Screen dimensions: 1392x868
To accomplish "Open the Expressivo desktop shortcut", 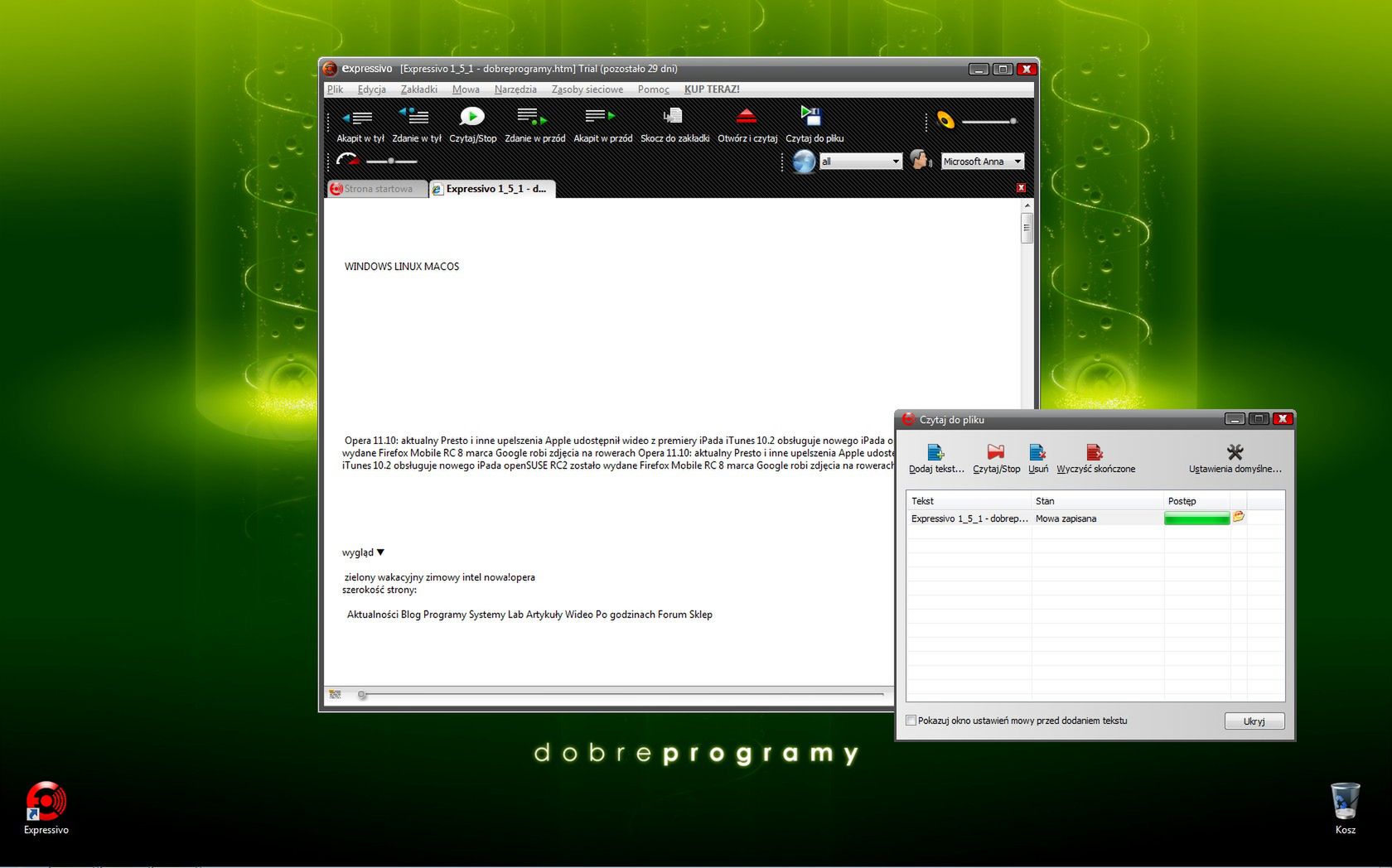I will 46,808.
